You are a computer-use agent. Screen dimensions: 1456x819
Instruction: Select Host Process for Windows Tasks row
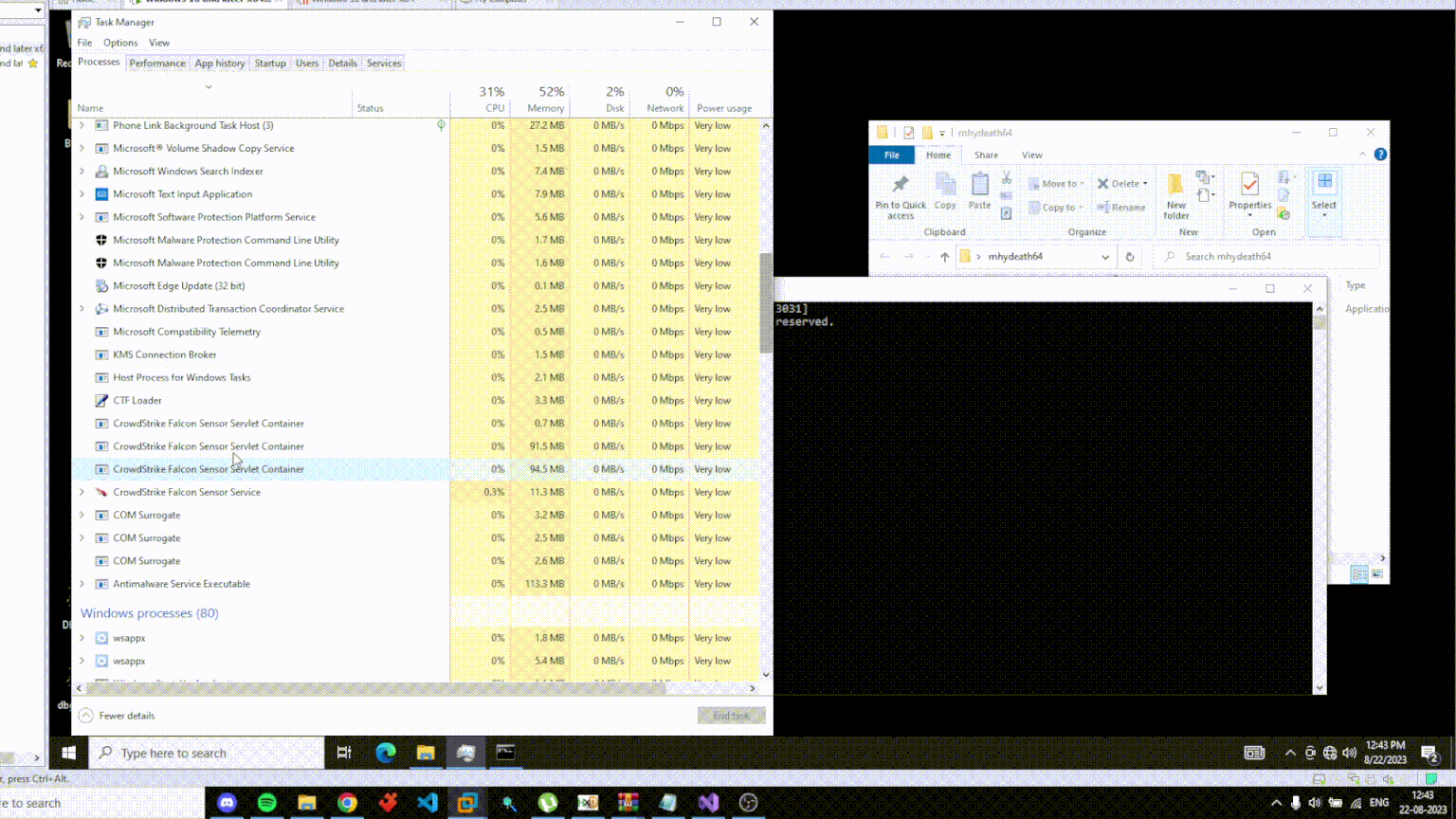click(416, 377)
